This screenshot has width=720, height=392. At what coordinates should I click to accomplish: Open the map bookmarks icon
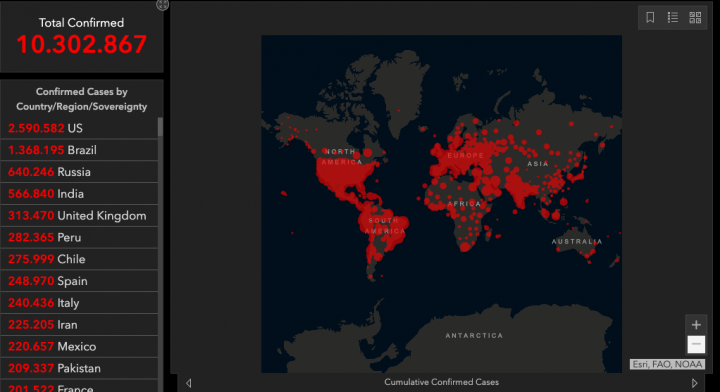(x=650, y=18)
